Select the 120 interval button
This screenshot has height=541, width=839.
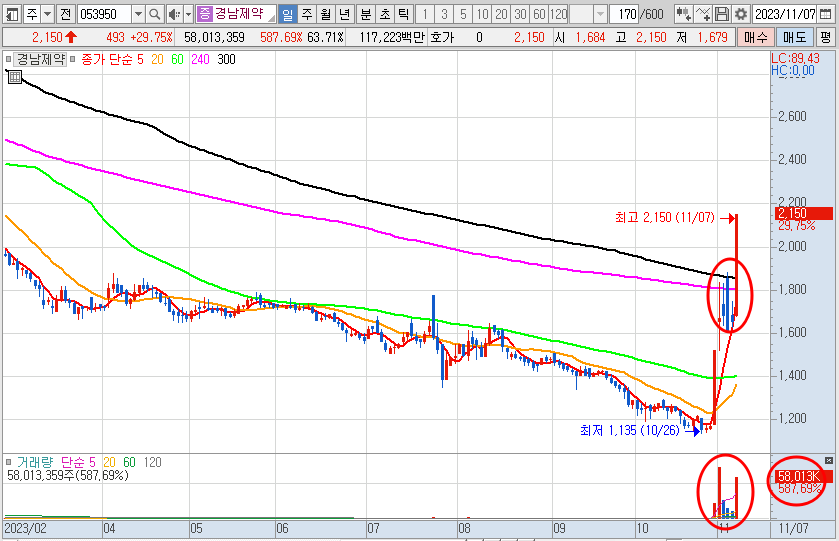[x=559, y=14]
